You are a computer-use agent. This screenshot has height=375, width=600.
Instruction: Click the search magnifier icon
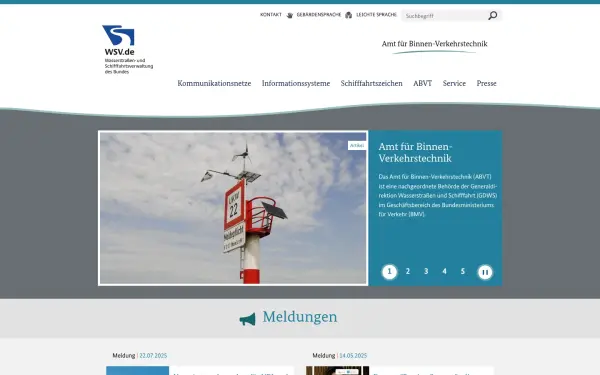(492, 15)
